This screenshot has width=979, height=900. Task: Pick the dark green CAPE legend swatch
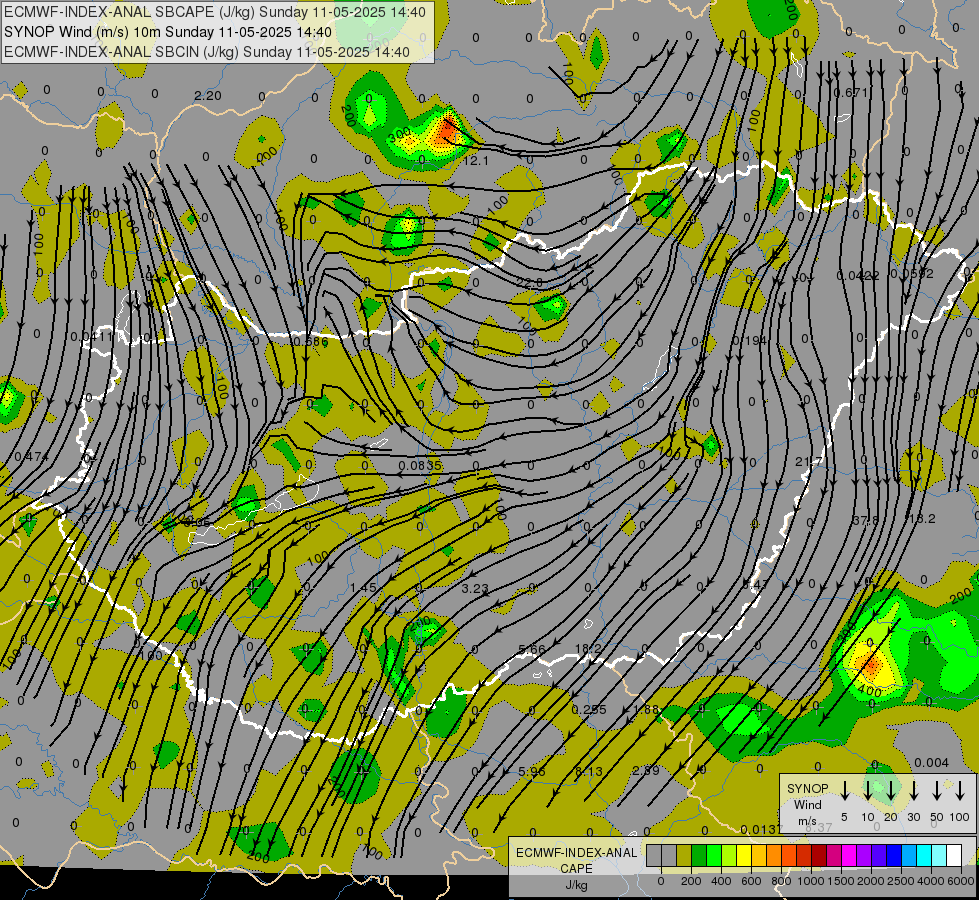pos(699,856)
